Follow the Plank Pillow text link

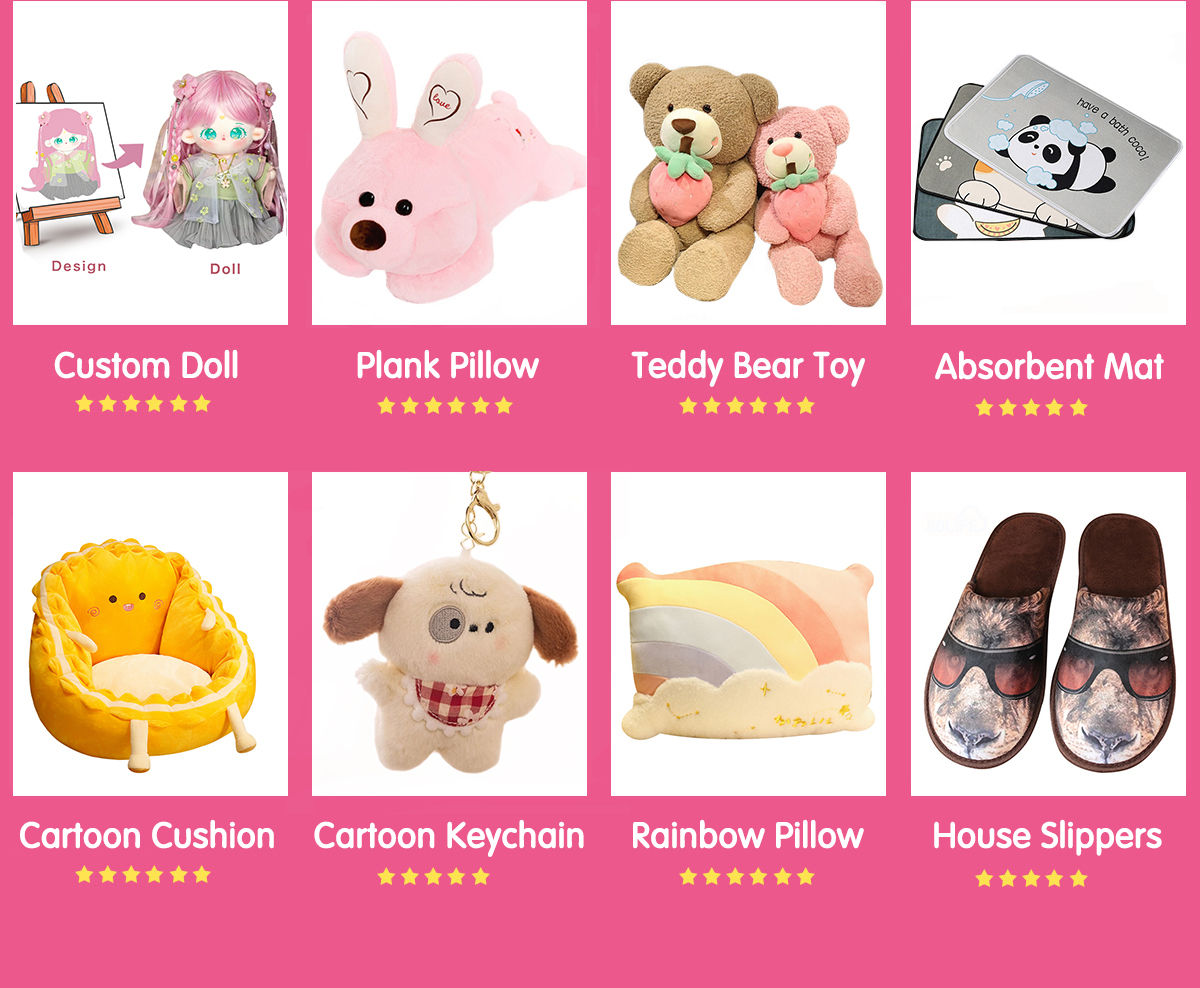pos(447,365)
